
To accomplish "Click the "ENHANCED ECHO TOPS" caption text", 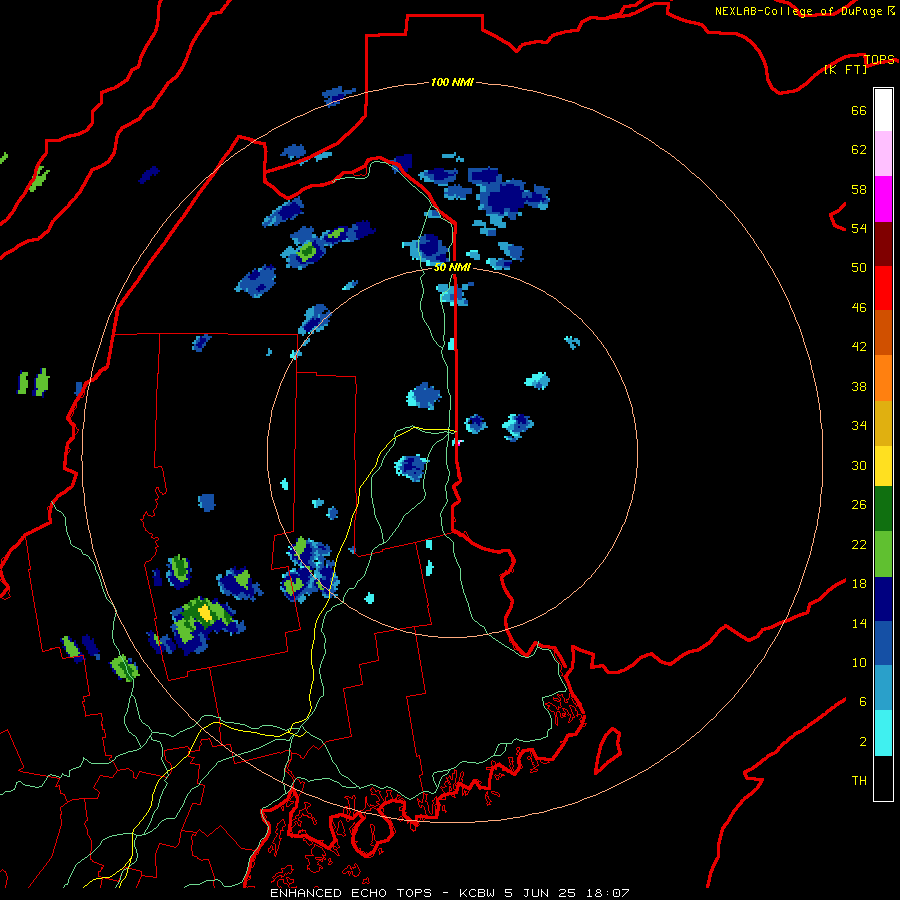I will point(351,893).
